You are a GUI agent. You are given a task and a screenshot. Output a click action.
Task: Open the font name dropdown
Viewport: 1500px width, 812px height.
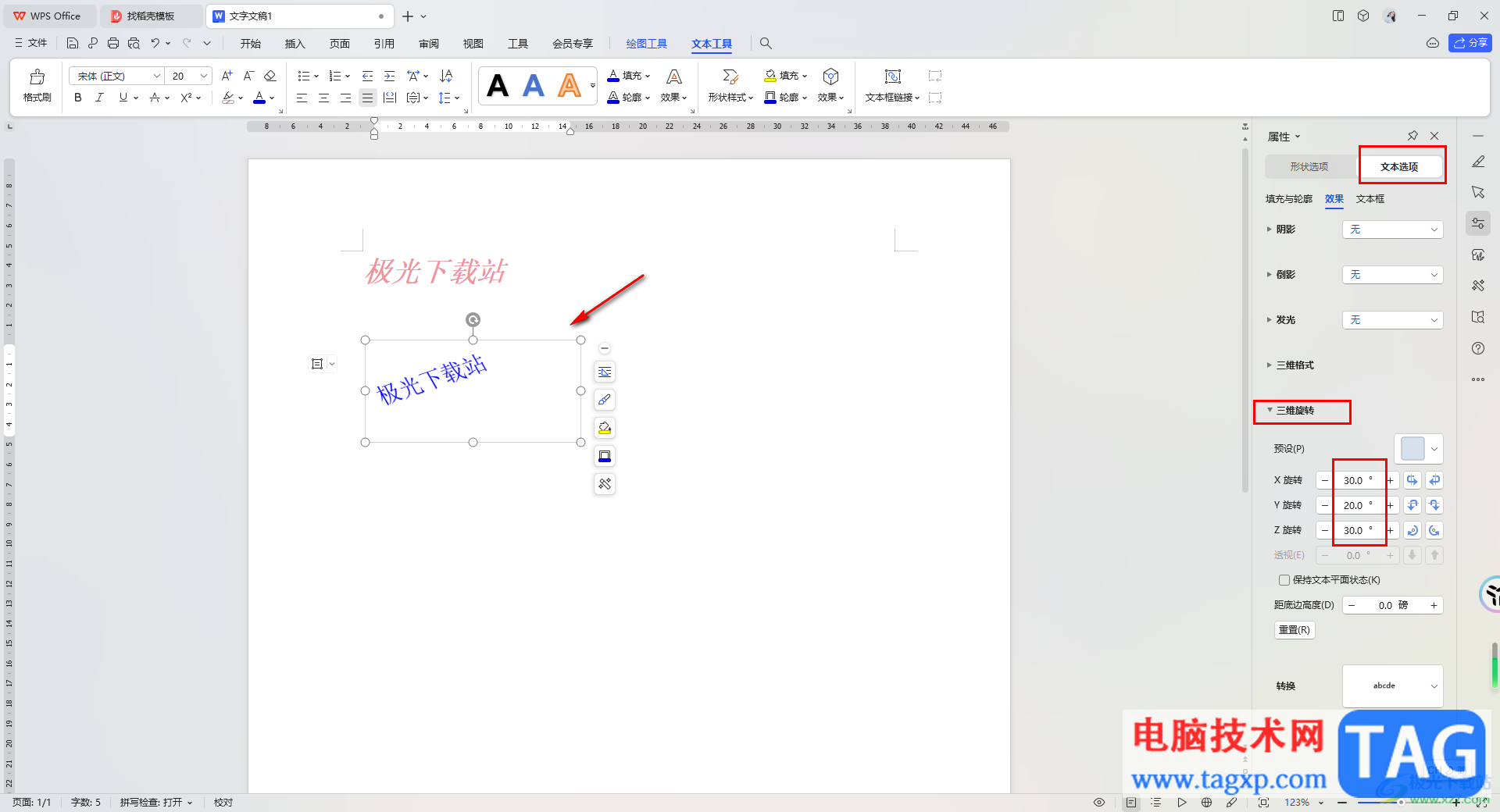point(156,76)
